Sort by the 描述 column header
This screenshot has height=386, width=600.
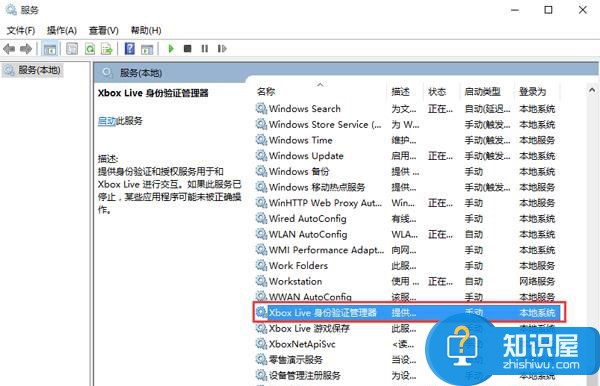pos(401,91)
